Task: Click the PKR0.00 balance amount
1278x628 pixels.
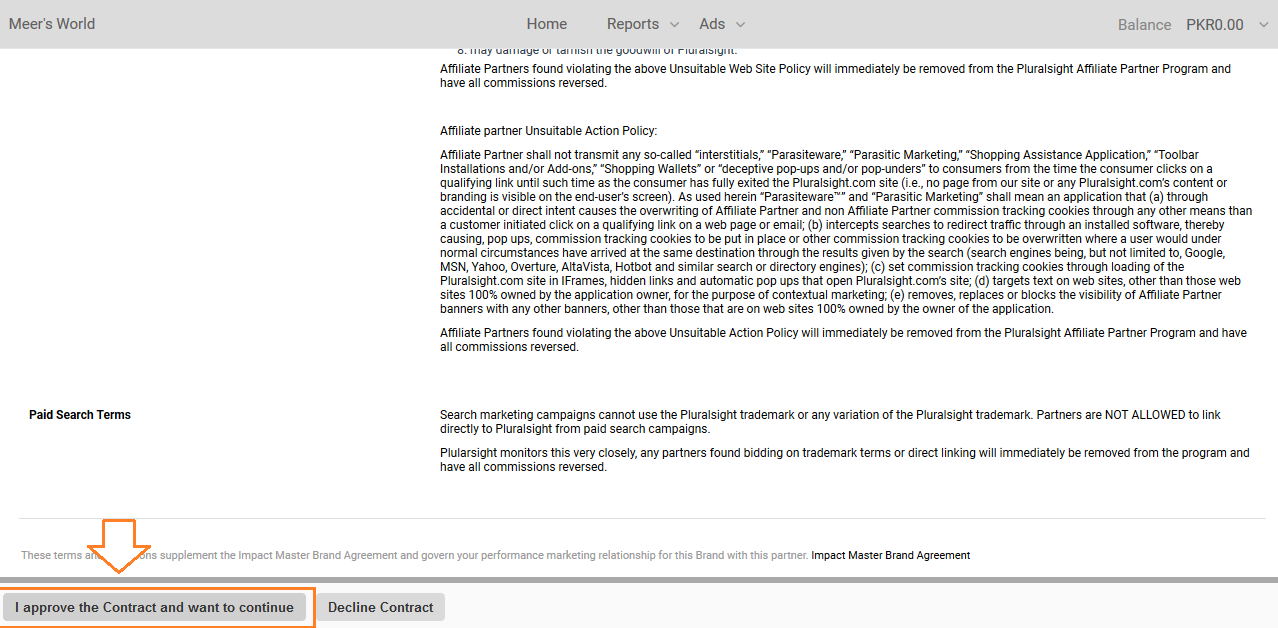Action: click(1215, 25)
